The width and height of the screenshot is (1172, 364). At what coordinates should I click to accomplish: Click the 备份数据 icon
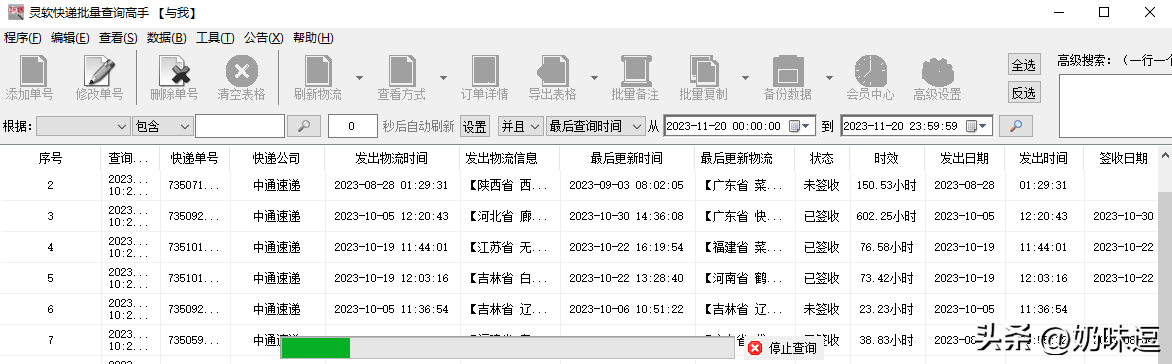(788, 71)
